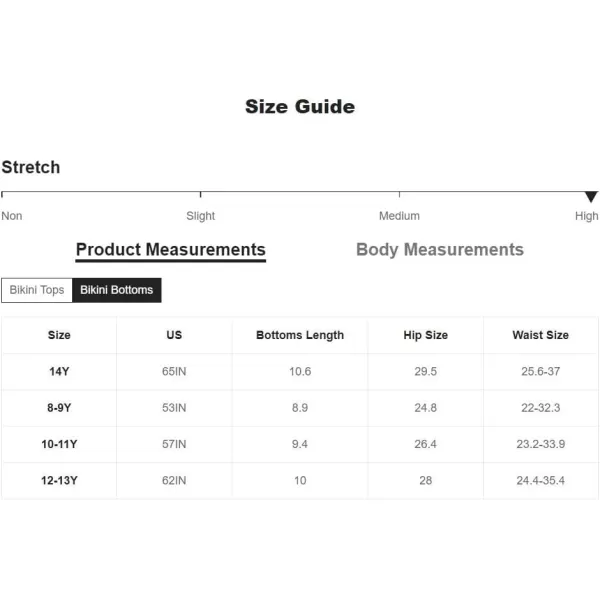Click the 'Bottoms Length' column header
This screenshot has height=600, width=600.
point(300,335)
